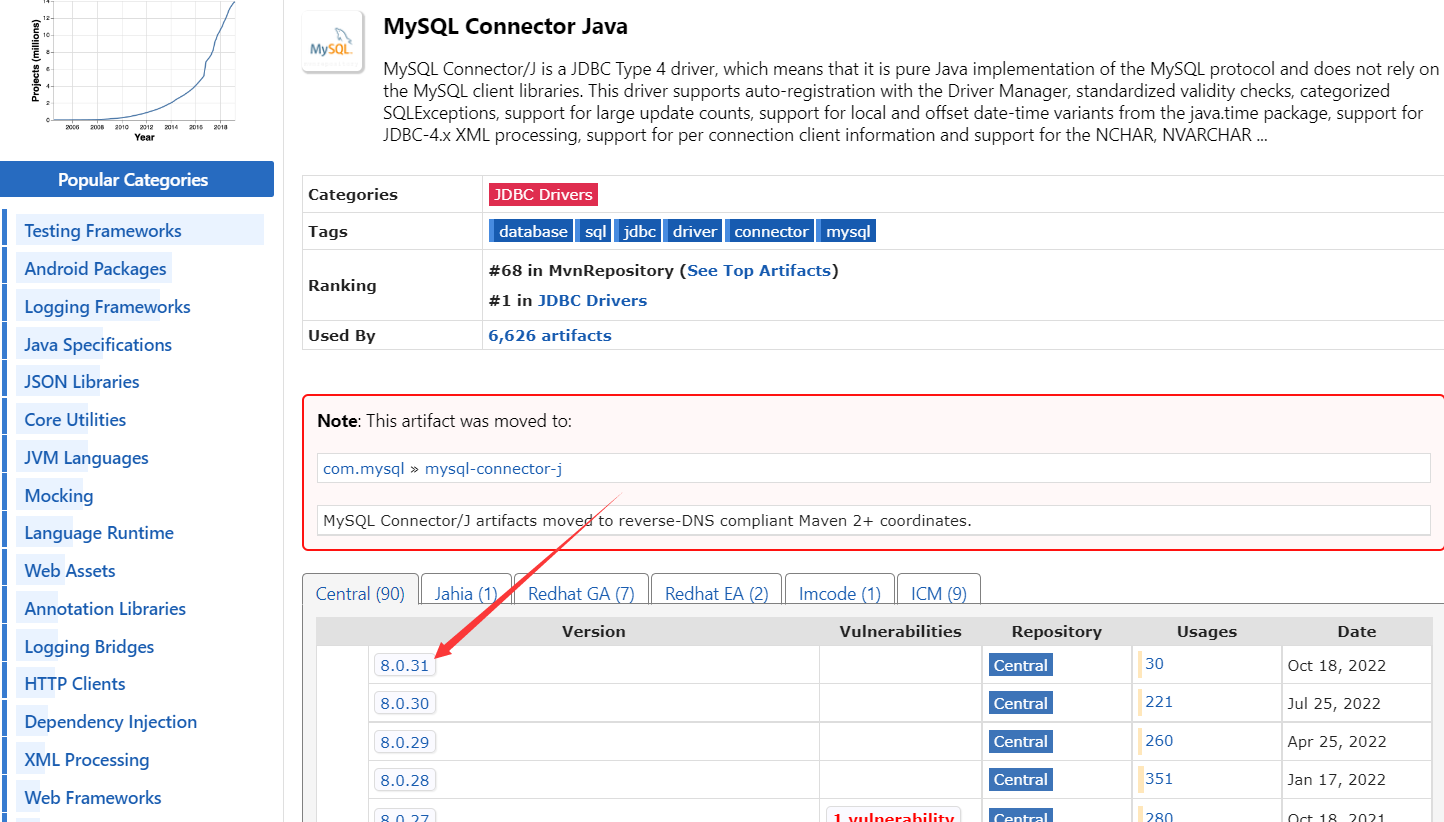Open XML Processing category
Screen dimensions: 1444x822
point(87,760)
